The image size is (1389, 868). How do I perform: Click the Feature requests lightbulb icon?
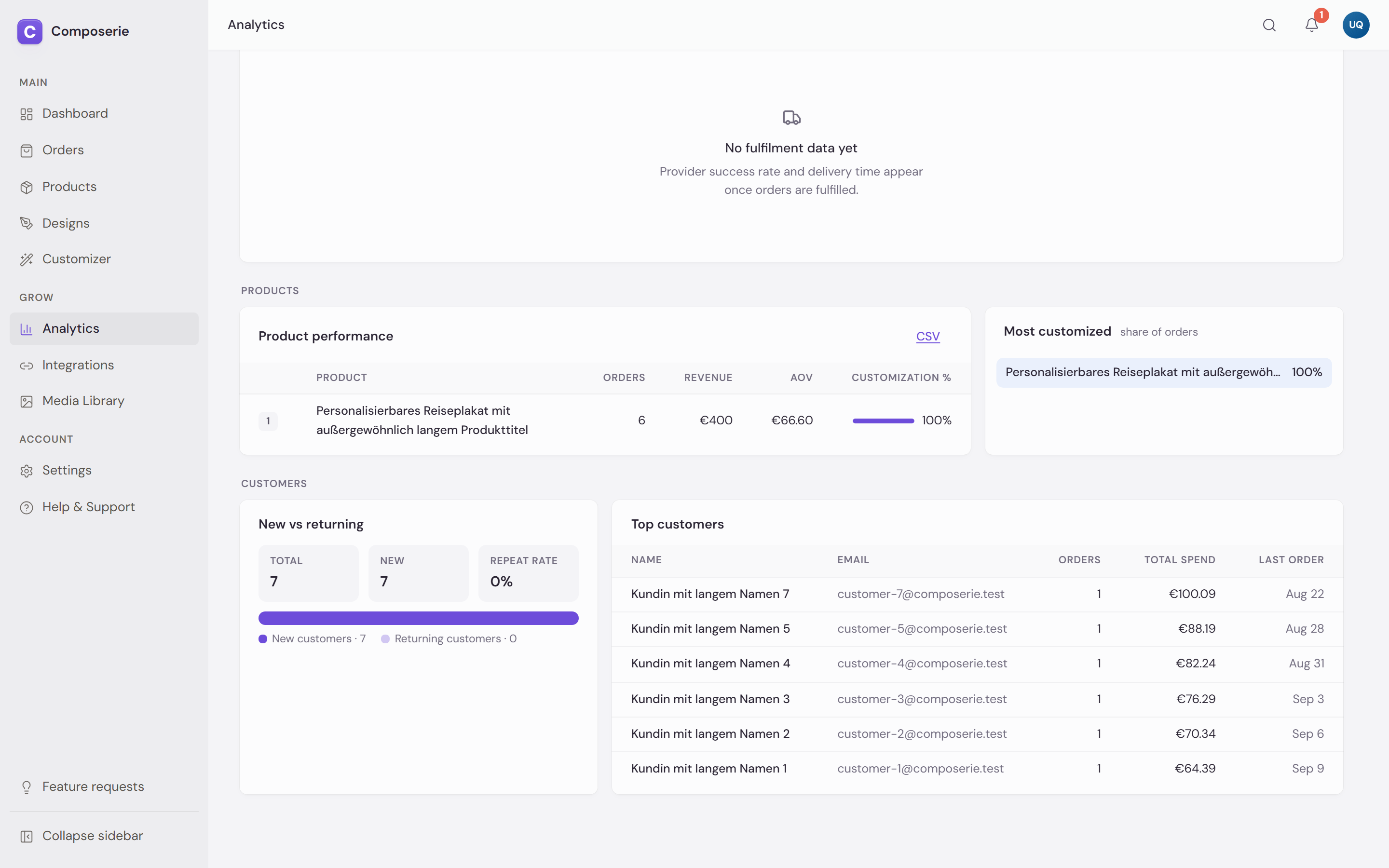27,787
